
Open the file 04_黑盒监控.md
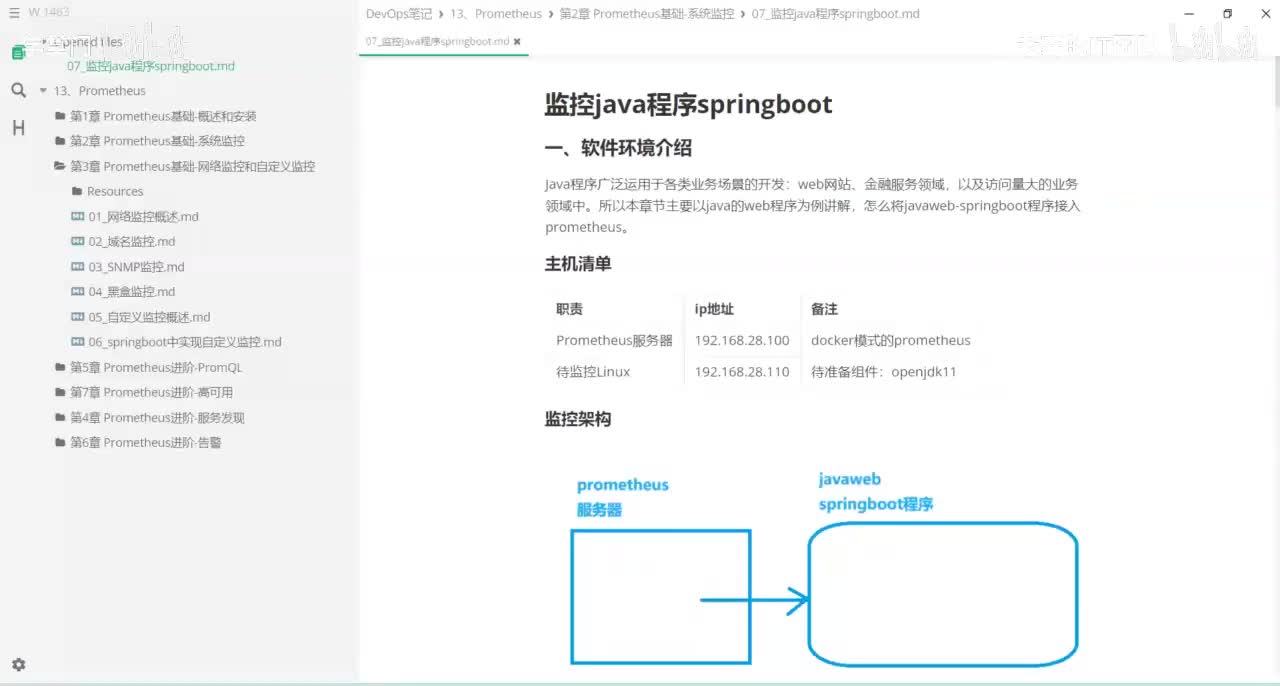point(131,292)
